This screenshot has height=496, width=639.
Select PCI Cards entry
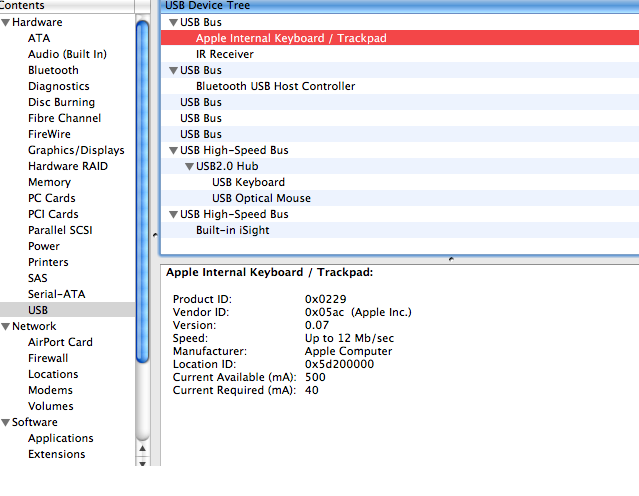point(53,214)
